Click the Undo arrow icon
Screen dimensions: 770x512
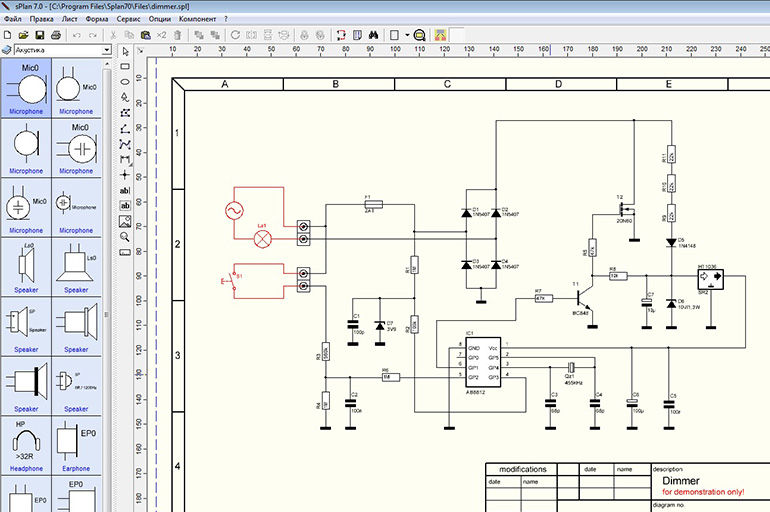point(77,35)
